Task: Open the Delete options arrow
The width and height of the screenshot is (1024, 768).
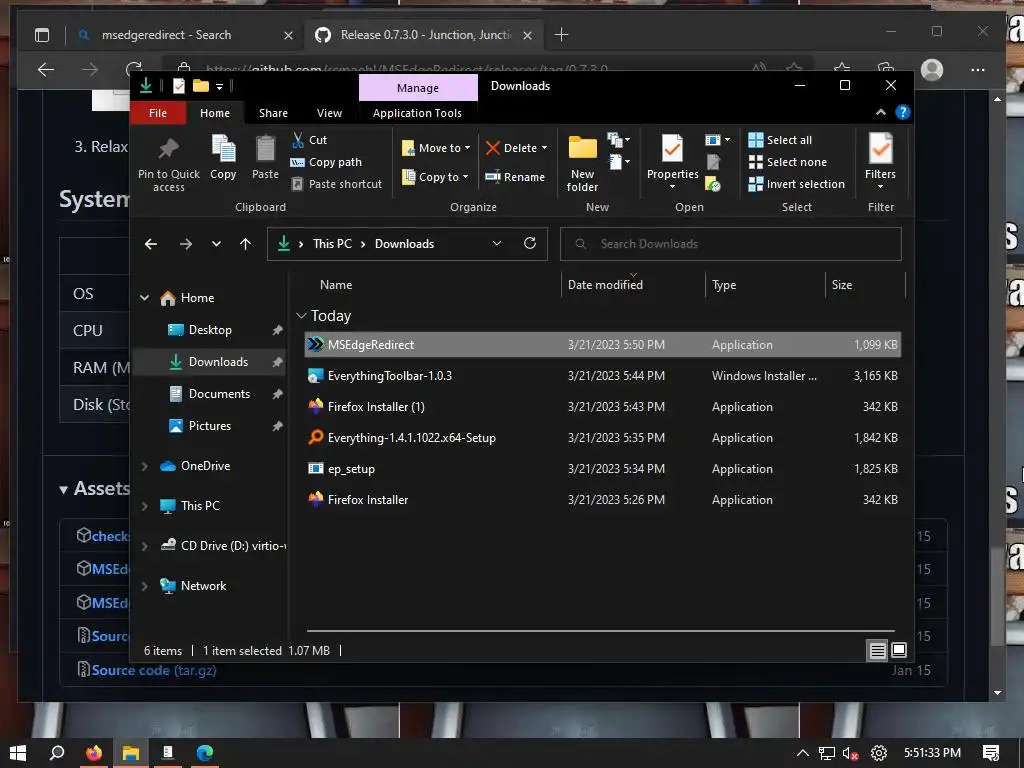Action: click(544, 148)
